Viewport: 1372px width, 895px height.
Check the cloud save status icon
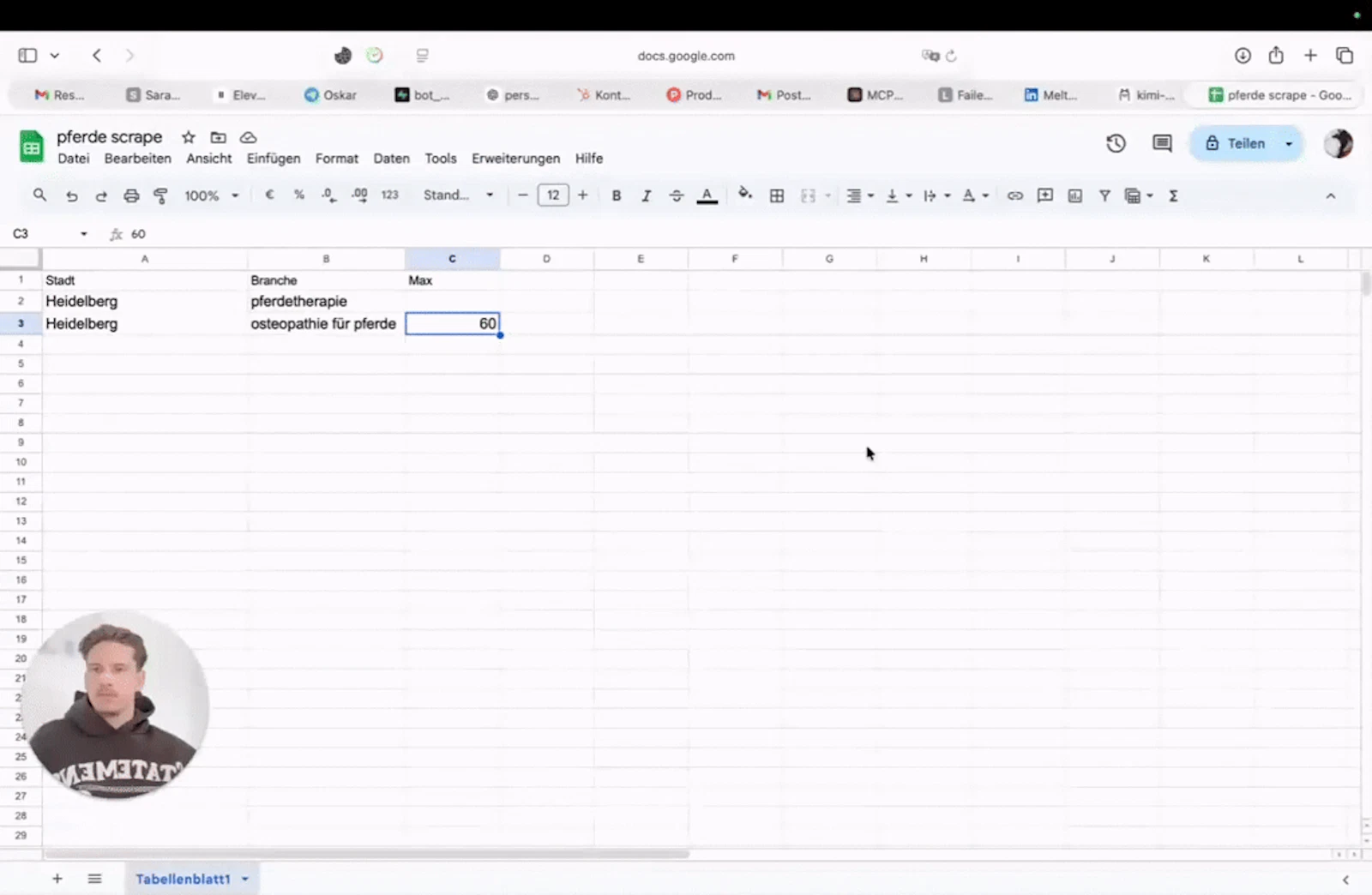[x=248, y=137]
